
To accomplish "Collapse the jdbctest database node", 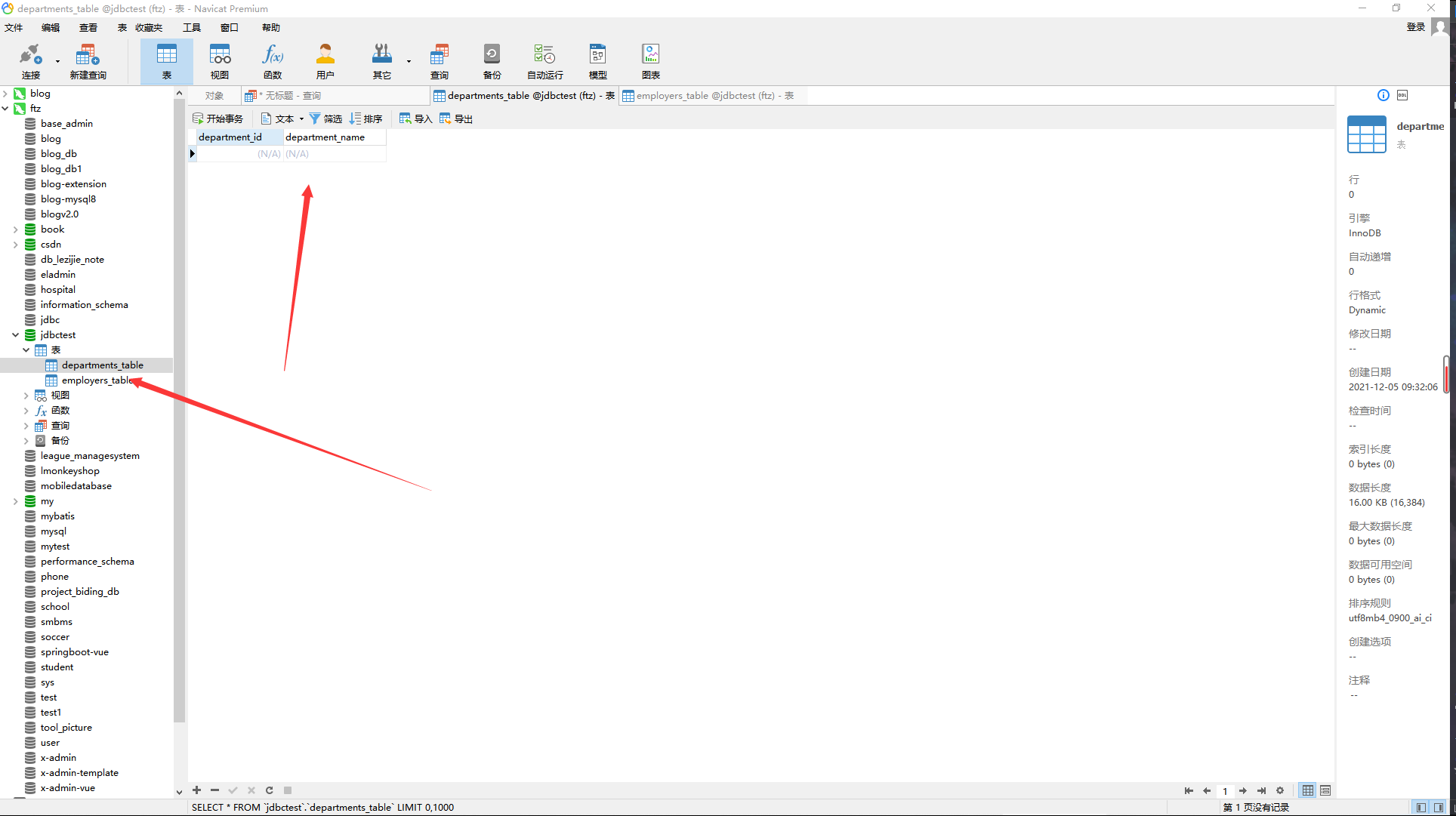I will (x=15, y=335).
